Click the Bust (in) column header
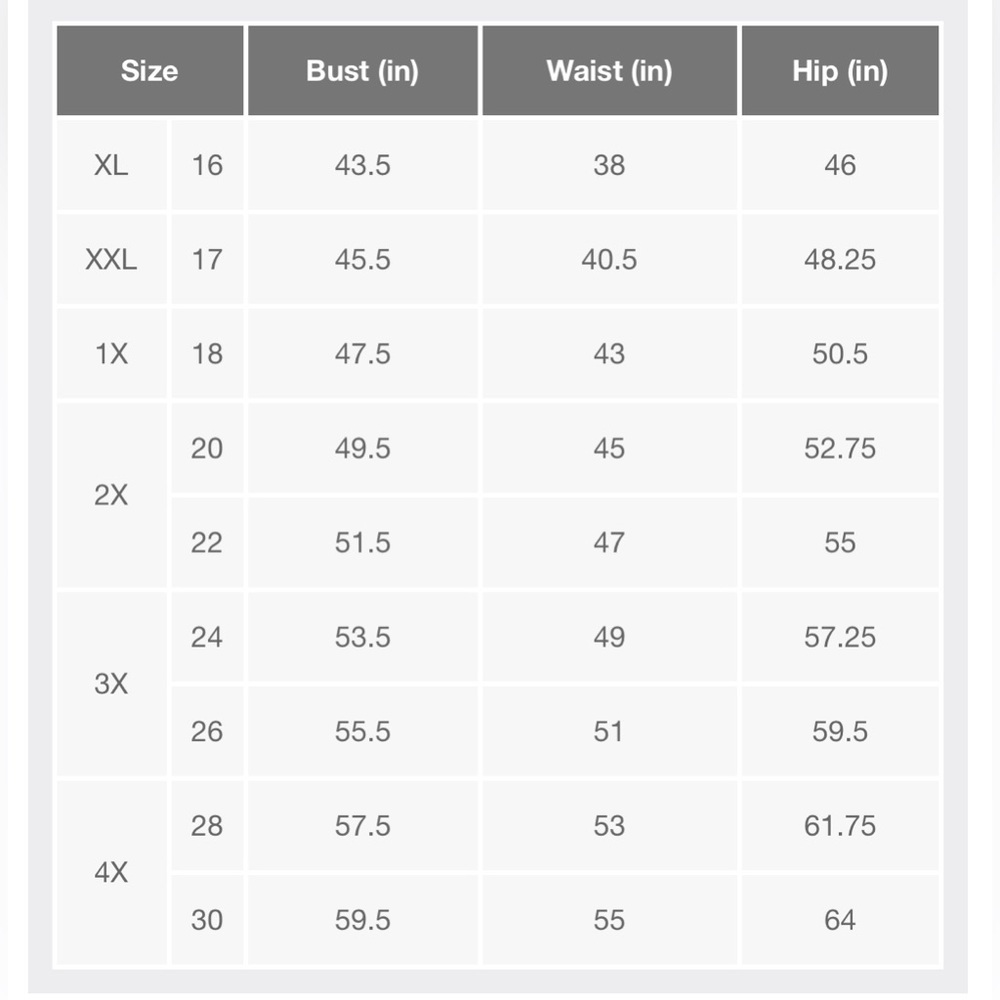1000x1000 pixels. click(x=363, y=71)
